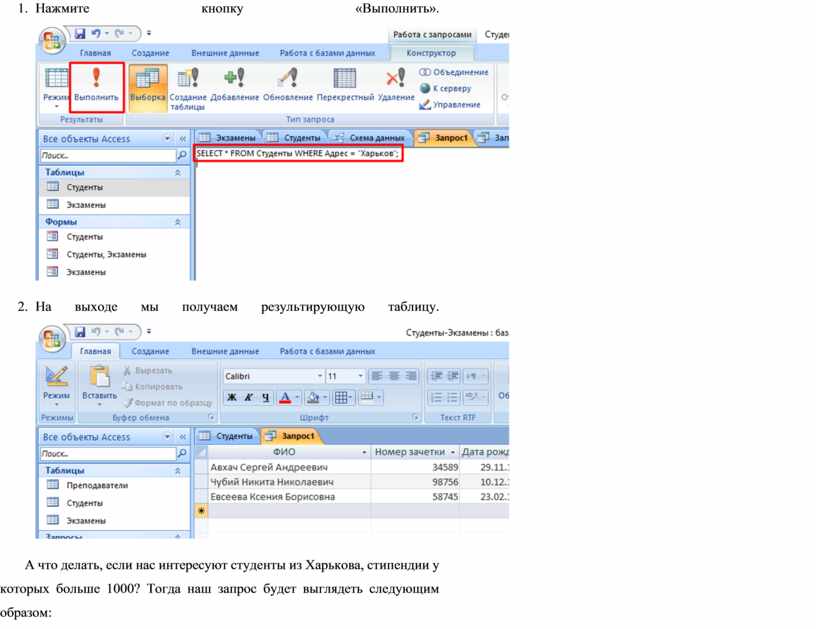
Task: Collapse Формы group in upper navigation pane
Action: click(x=178, y=222)
